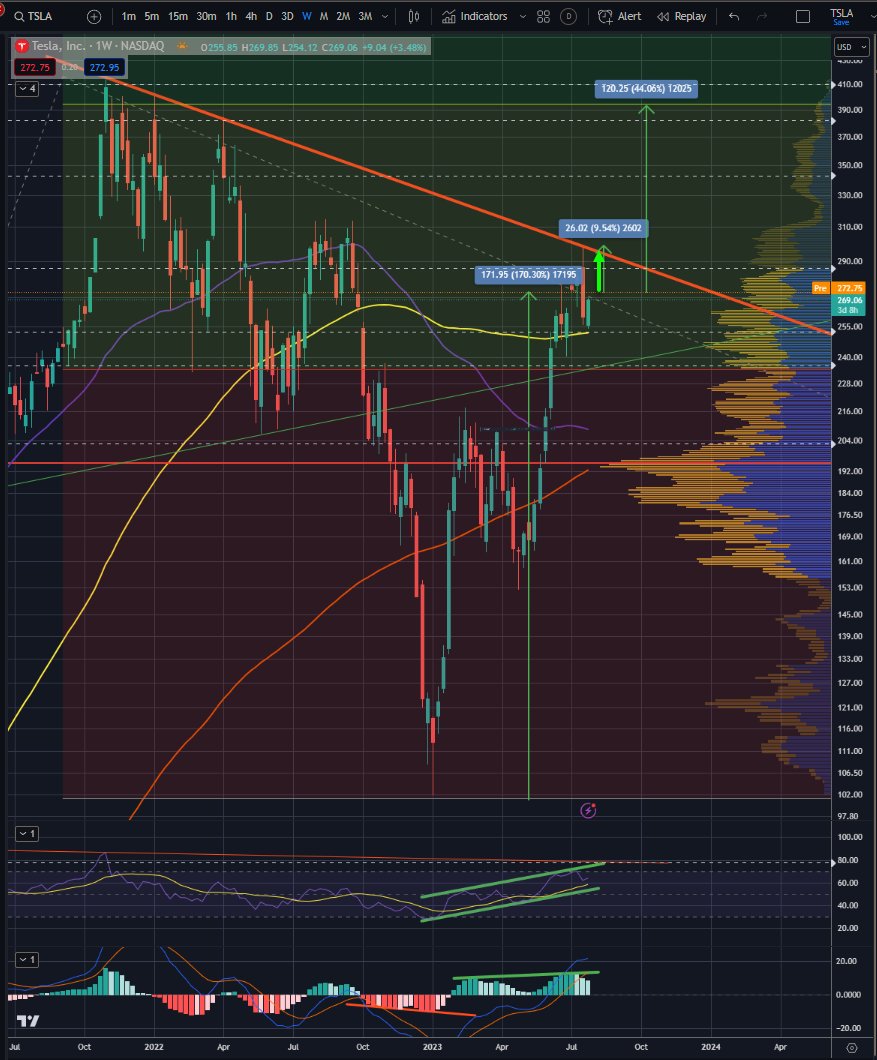Select the 4h timeframe

[251, 16]
